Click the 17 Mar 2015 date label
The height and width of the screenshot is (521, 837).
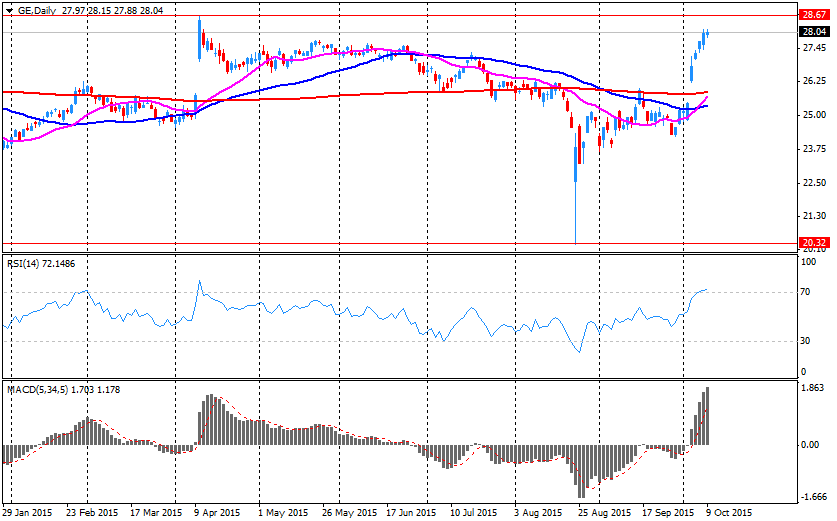155,512
